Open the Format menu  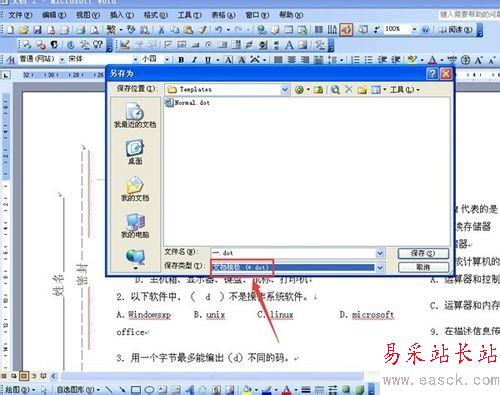coord(156,15)
